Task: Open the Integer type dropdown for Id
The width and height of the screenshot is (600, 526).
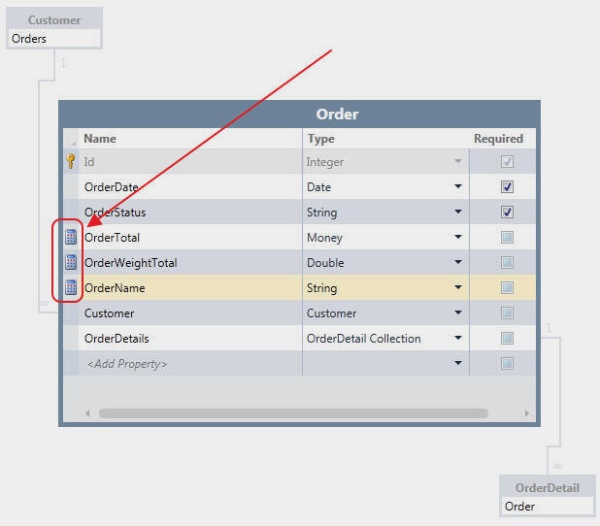Action: 458,161
